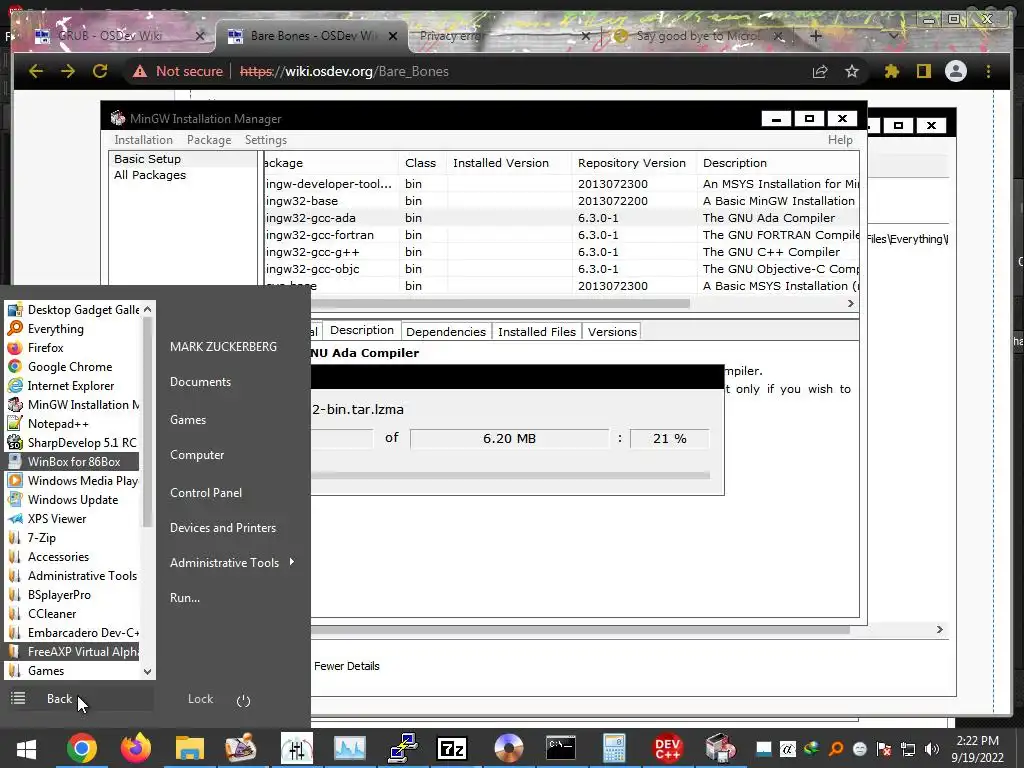
Task: Launch SharpDevelop 5.1 RC from Start menu
Action: click(72, 442)
